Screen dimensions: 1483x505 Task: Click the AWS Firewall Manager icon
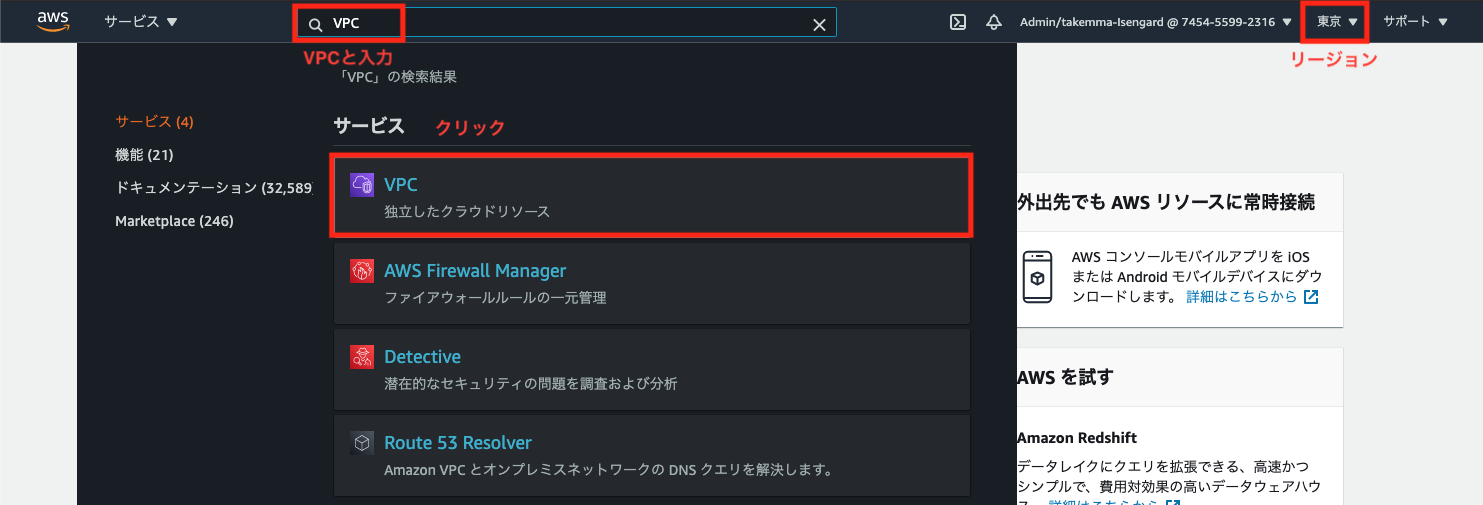362,271
